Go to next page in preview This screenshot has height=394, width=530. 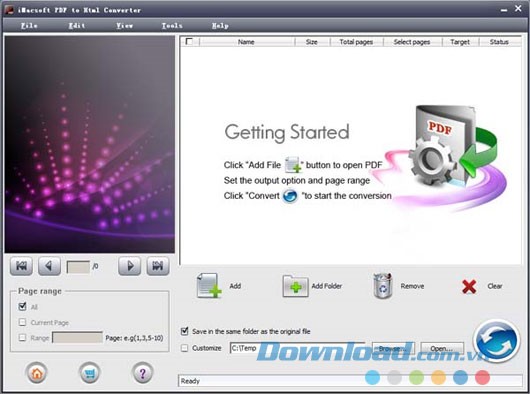[129, 266]
